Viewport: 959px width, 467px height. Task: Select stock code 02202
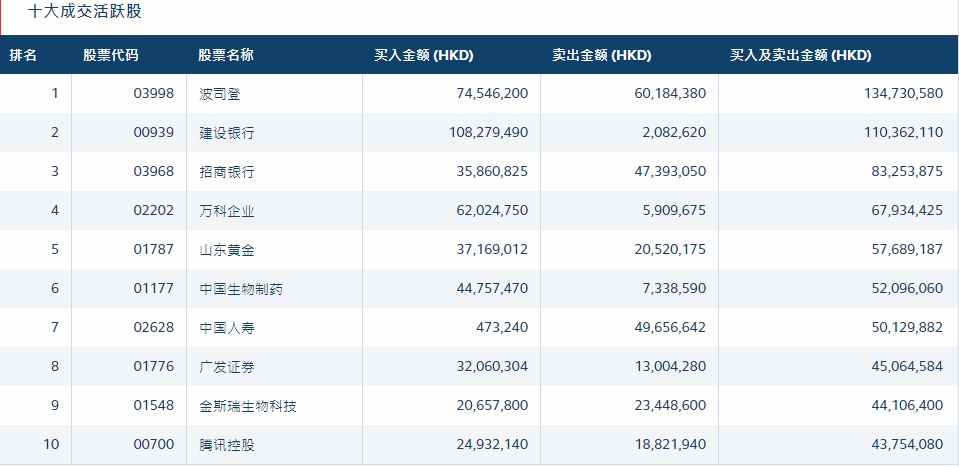pyautogui.click(x=154, y=211)
